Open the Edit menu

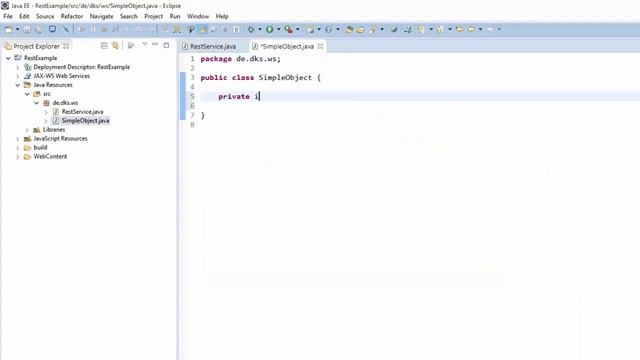coord(24,16)
